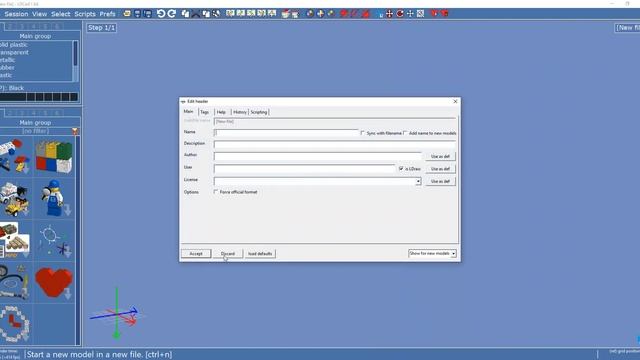
Task: Click the open file folder toolbar icon
Action: [x=127, y=13]
